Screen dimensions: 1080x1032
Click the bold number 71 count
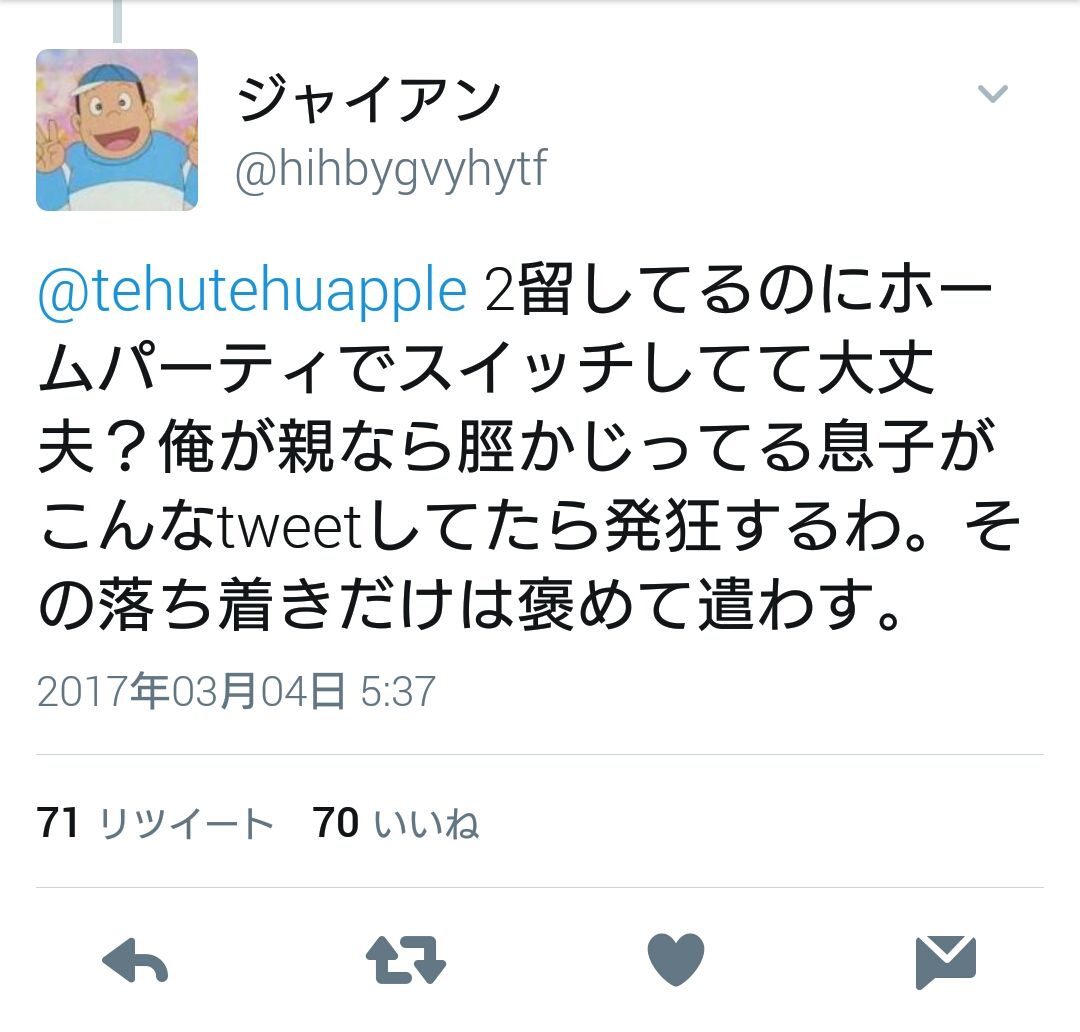coord(58,823)
